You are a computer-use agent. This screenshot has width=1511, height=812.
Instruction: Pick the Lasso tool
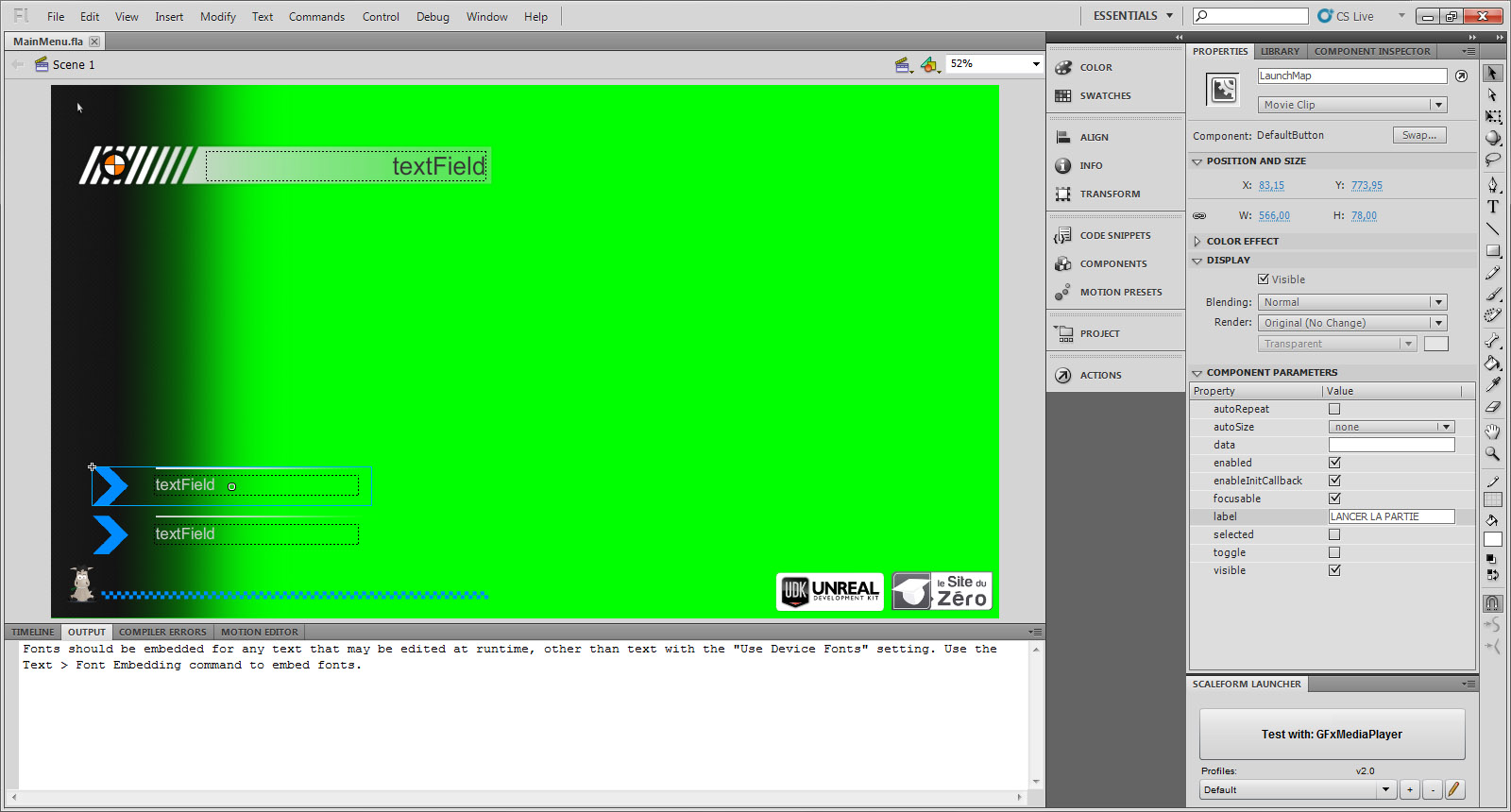[x=1493, y=160]
